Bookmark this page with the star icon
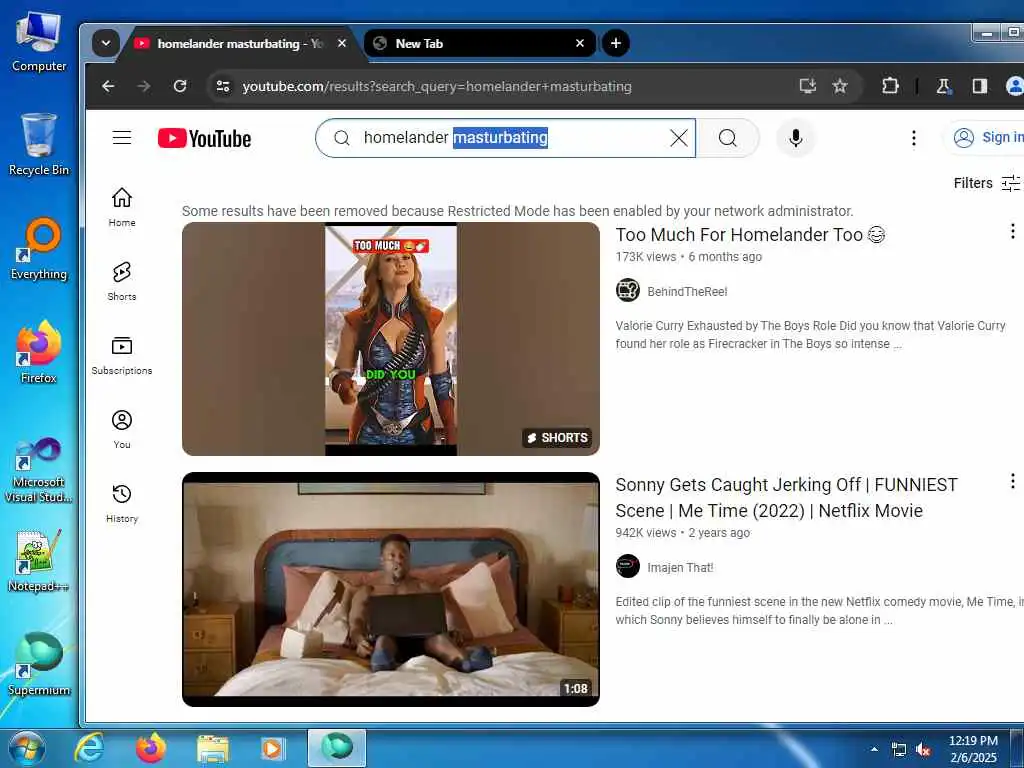Viewport: 1024px width, 768px height. (840, 86)
